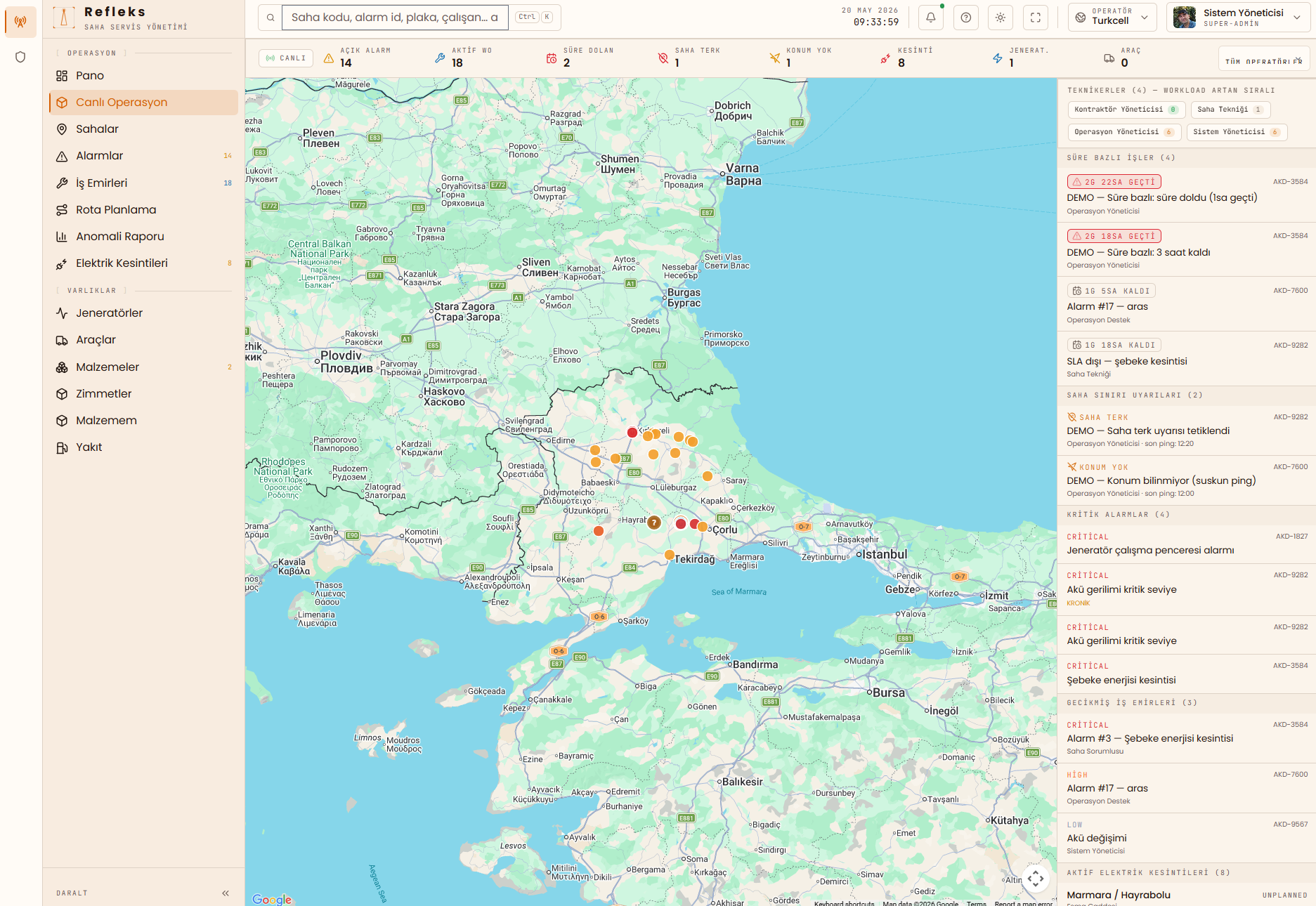Screen dimensions: 1316x906
Task: Enter fullscreen mode via header icon
Action: click(x=1036, y=18)
